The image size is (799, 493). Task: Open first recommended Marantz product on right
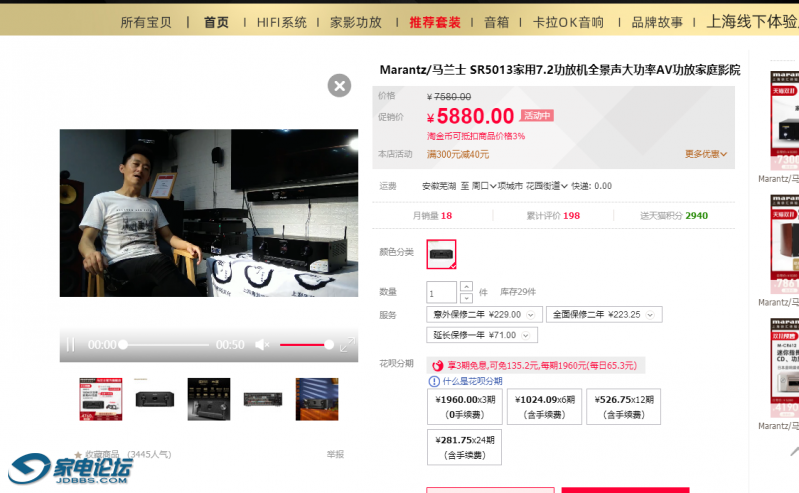784,121
